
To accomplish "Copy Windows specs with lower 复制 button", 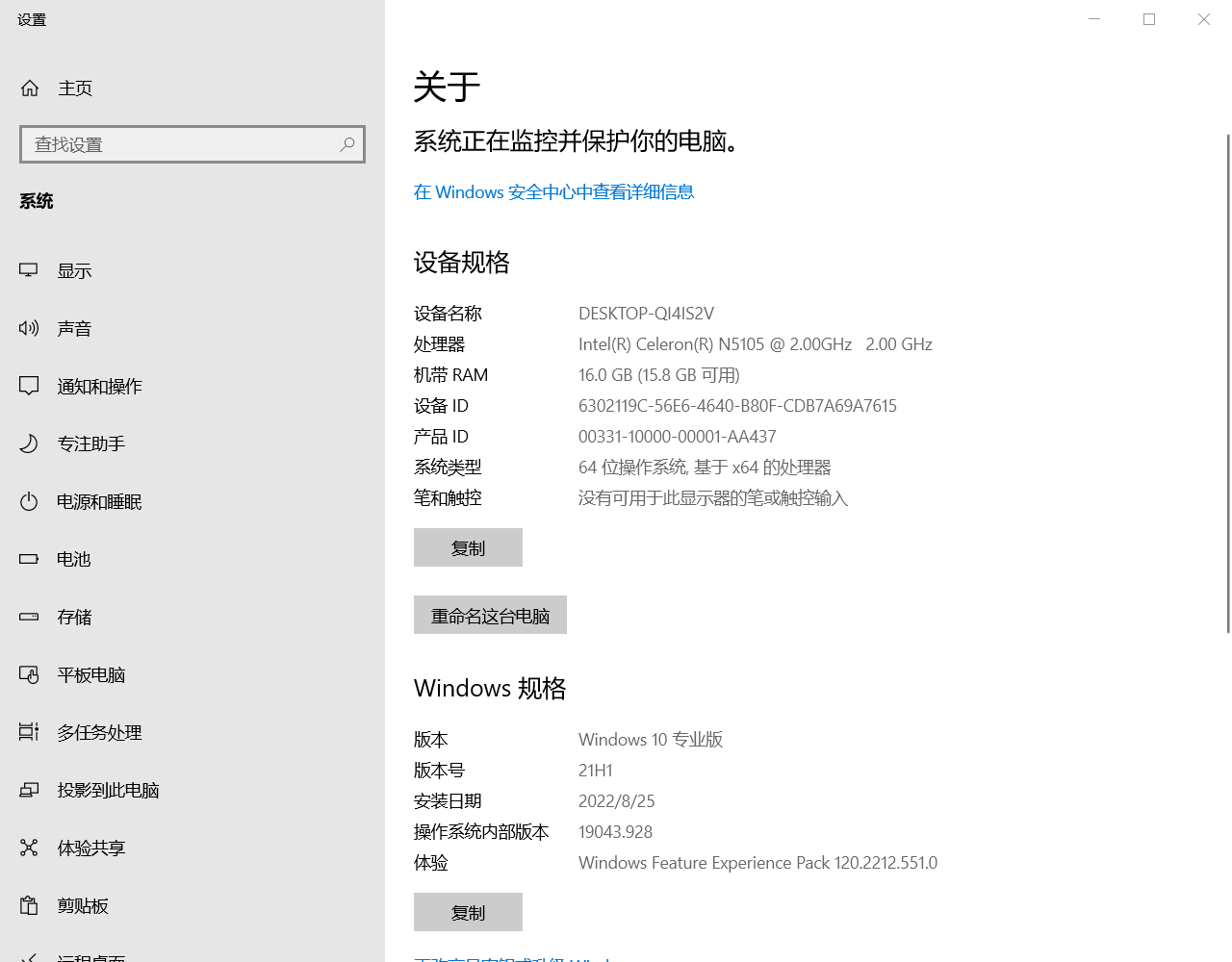I will pyautogui.click(x=468, y=912).
